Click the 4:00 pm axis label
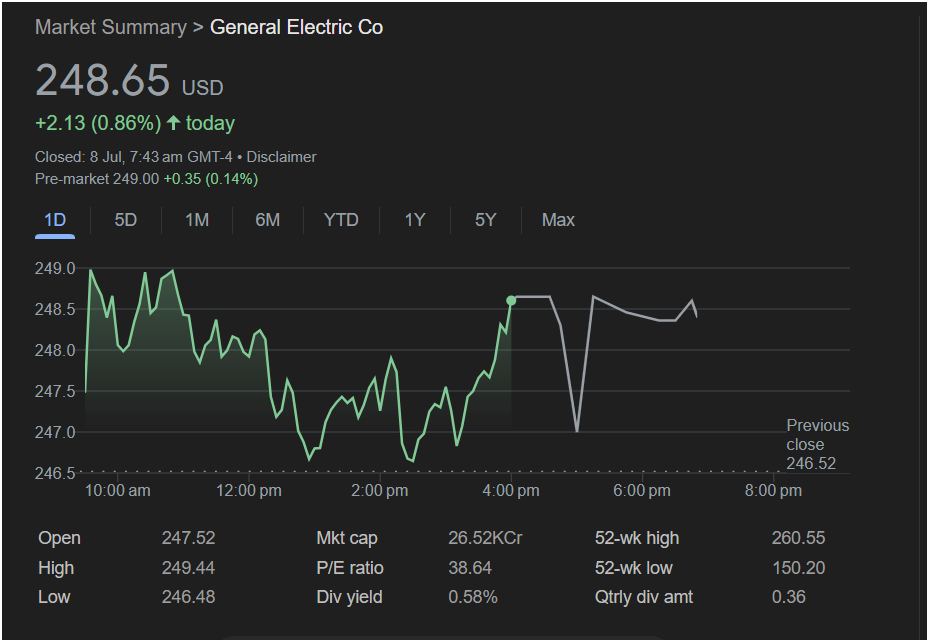Viewport: 929px width, 642px height. [511, 490]
